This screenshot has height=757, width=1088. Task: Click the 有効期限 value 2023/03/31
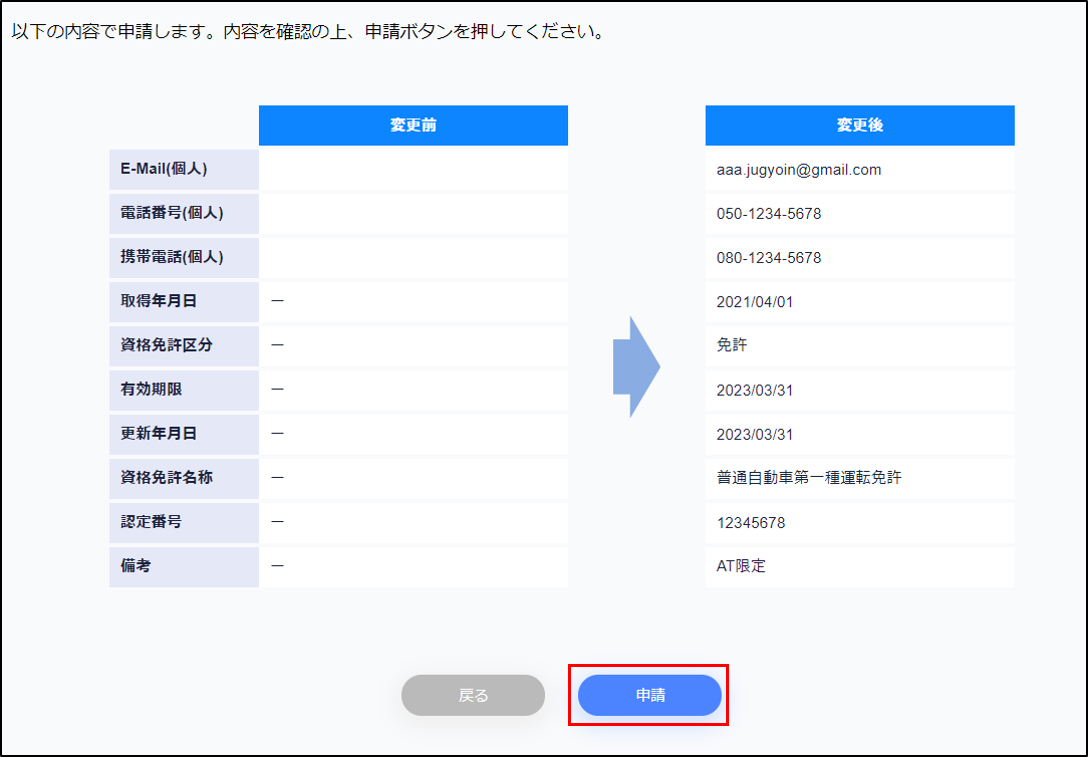pyautogui.click(x=755, y=390)
